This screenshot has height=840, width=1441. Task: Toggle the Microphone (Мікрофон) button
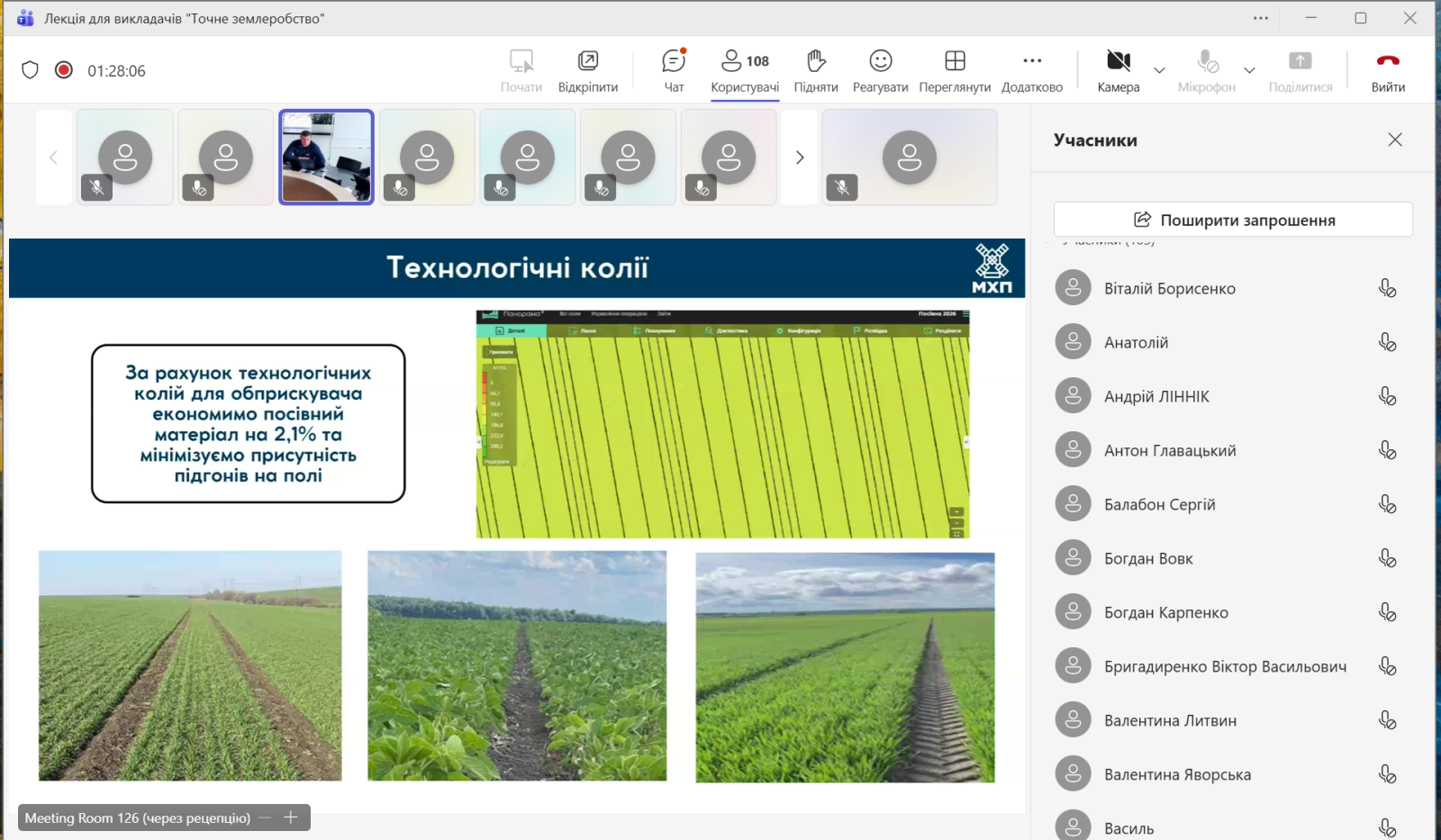pyautogui.click(x=1207, y=70)
